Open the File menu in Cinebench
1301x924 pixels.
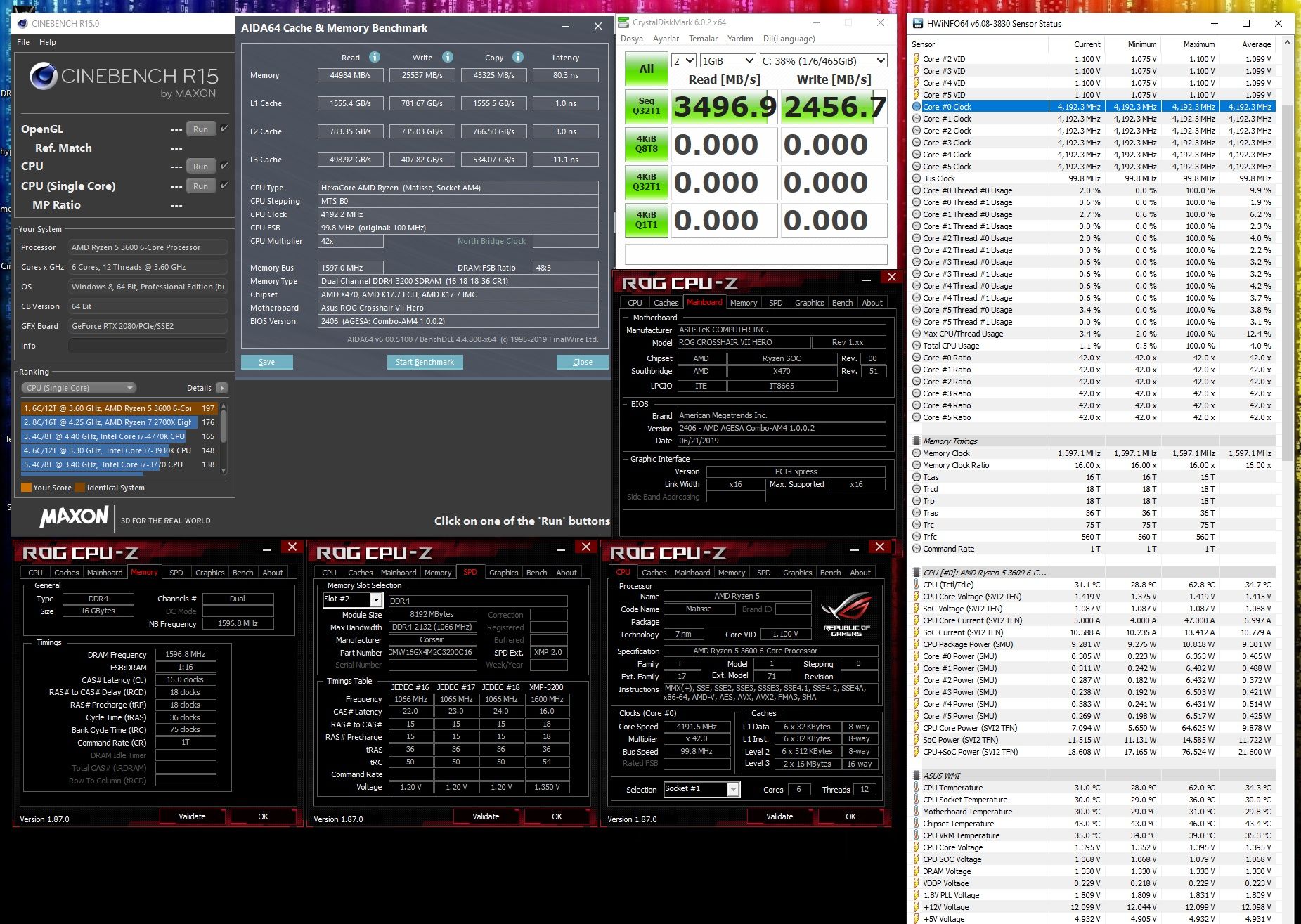pos(23,42)
